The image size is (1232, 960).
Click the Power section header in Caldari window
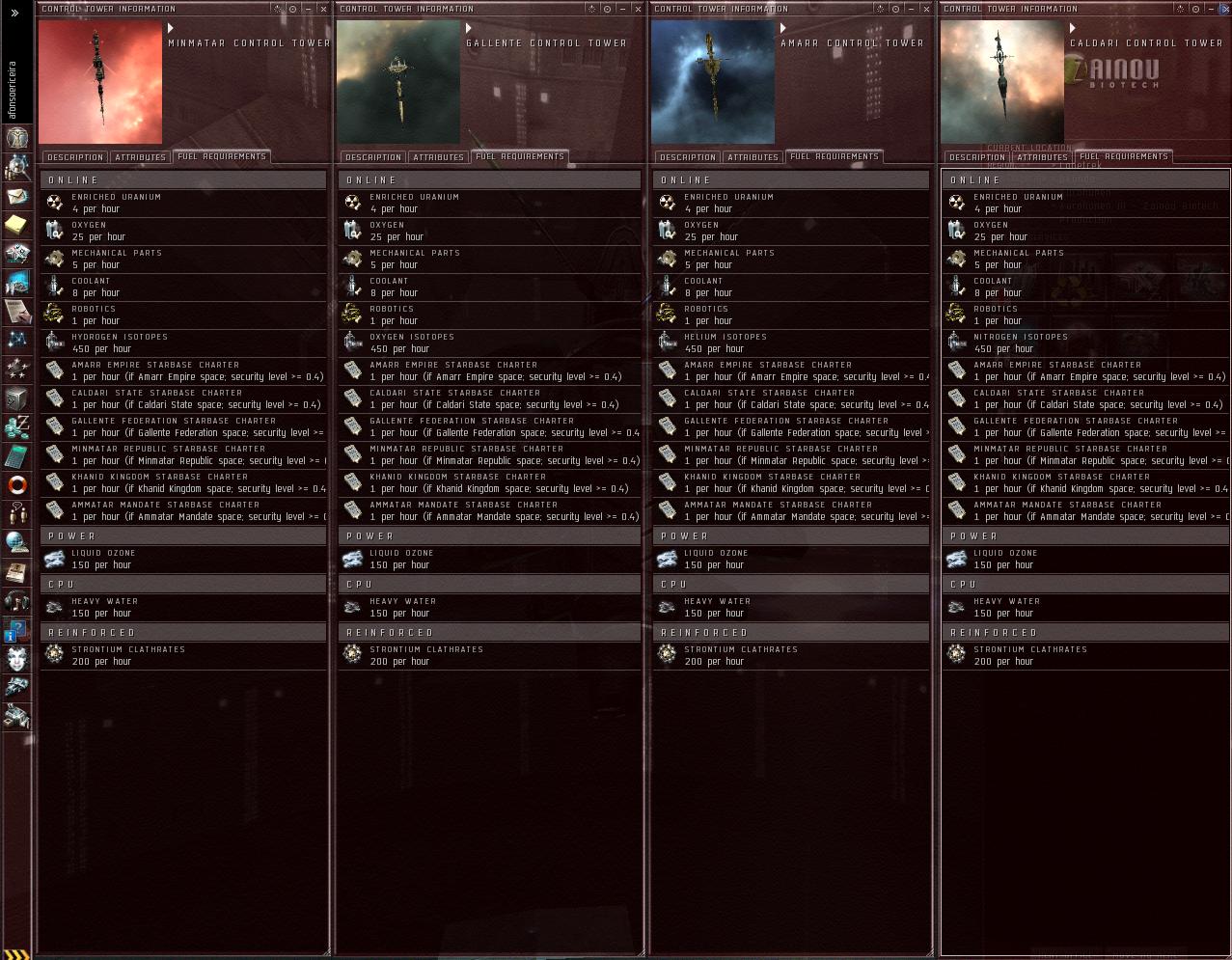(1085, 536)
